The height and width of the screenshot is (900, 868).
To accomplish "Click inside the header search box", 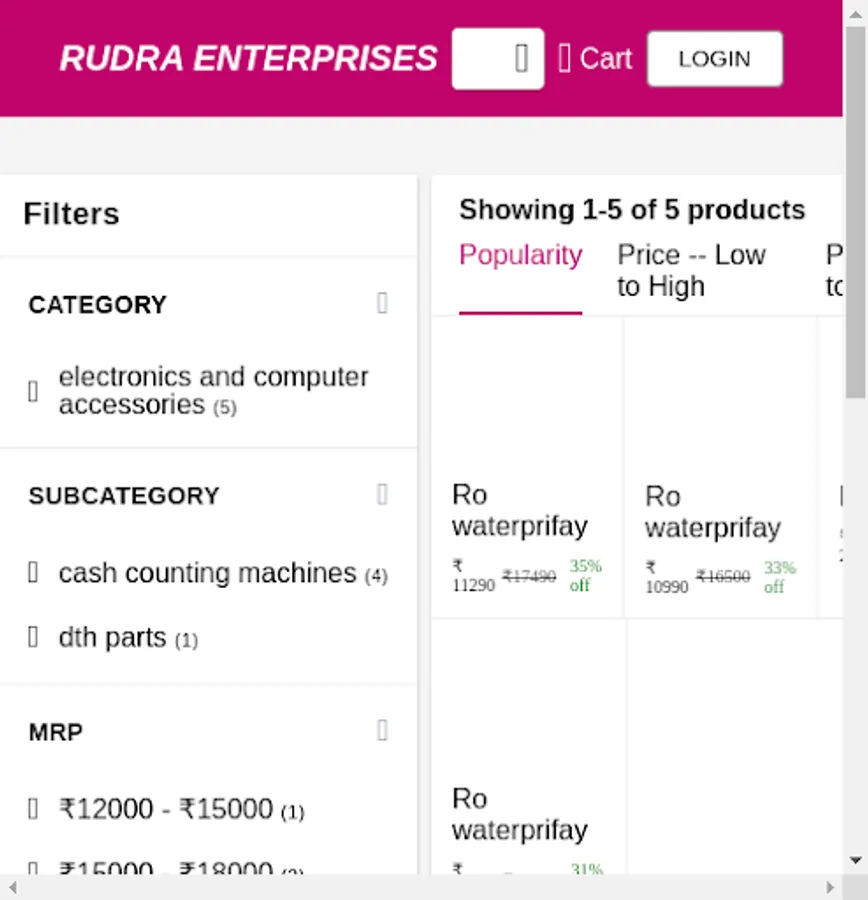I will tap(482, 59).
